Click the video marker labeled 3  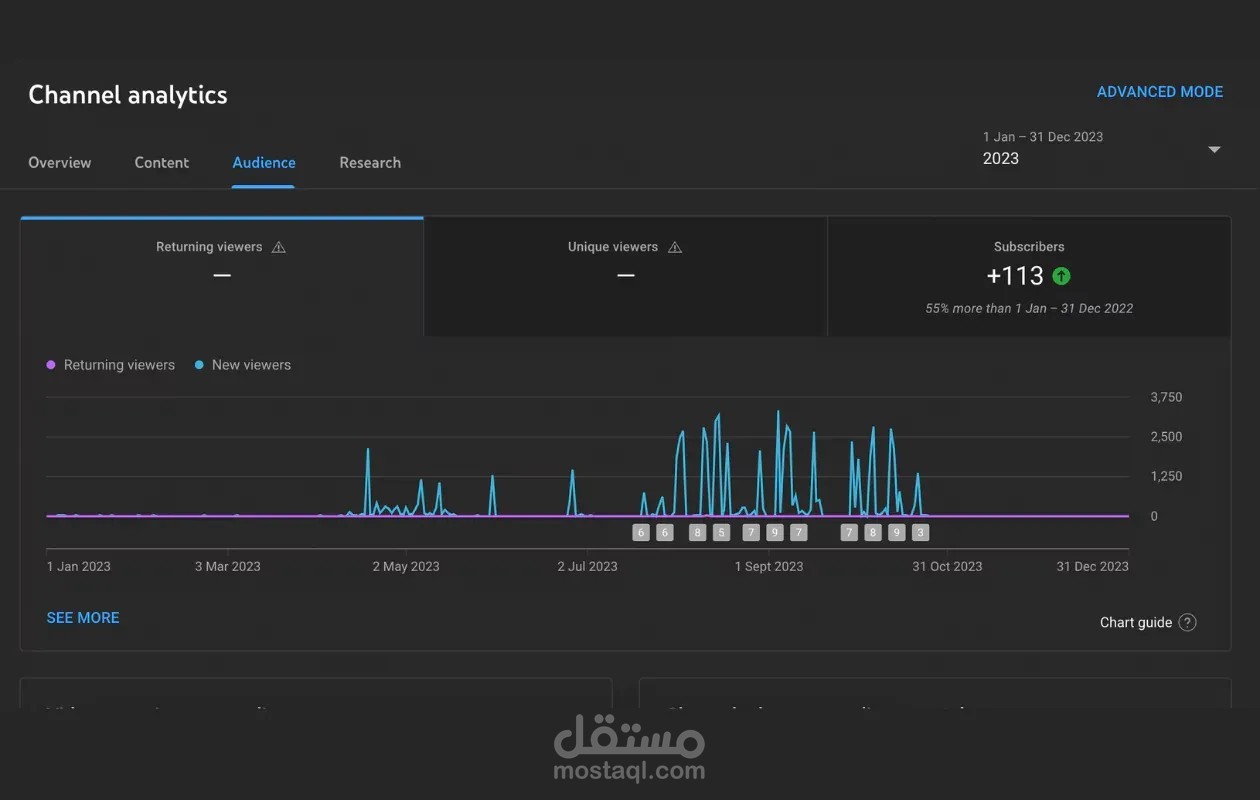[x=921, y=533]
